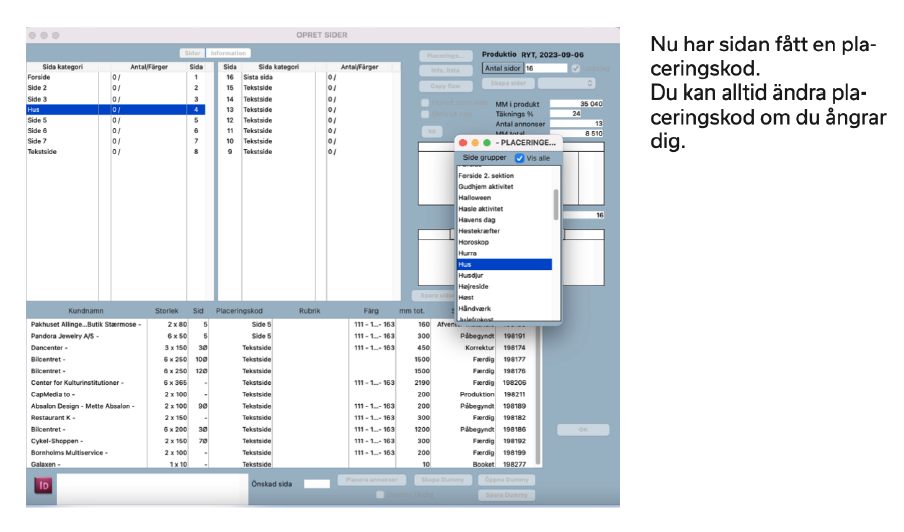Toggle the Vis alle checkbox
The height and width of the screenshot is (532, 904).
click(x=519, y=158)
